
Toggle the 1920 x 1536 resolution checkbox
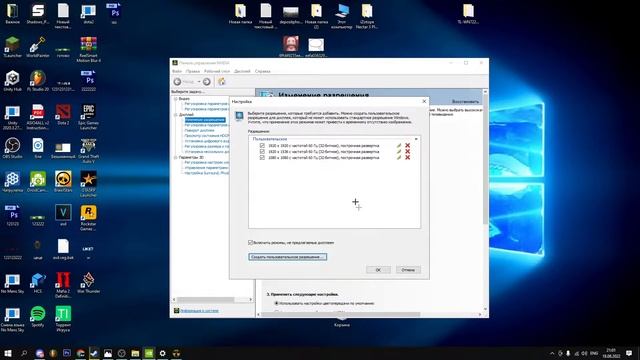[262, 151]
